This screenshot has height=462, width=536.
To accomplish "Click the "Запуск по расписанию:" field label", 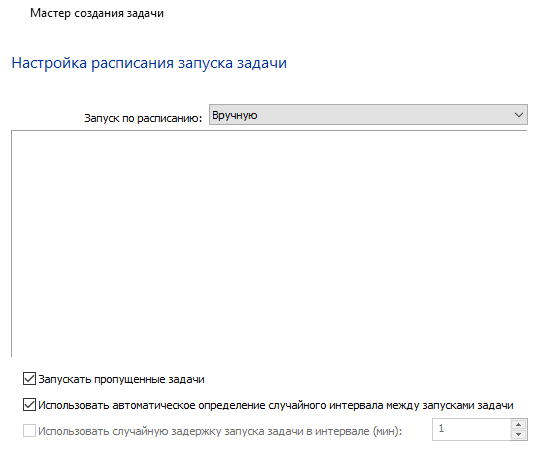I will (x=143, y=118).
